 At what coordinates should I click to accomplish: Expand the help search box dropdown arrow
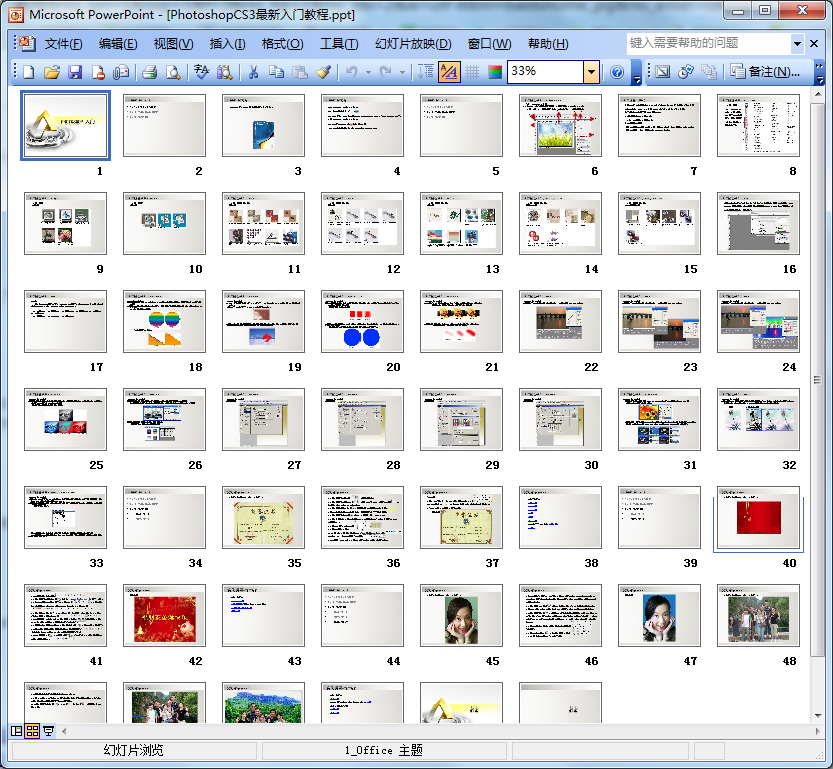click(x=797, y=44)
